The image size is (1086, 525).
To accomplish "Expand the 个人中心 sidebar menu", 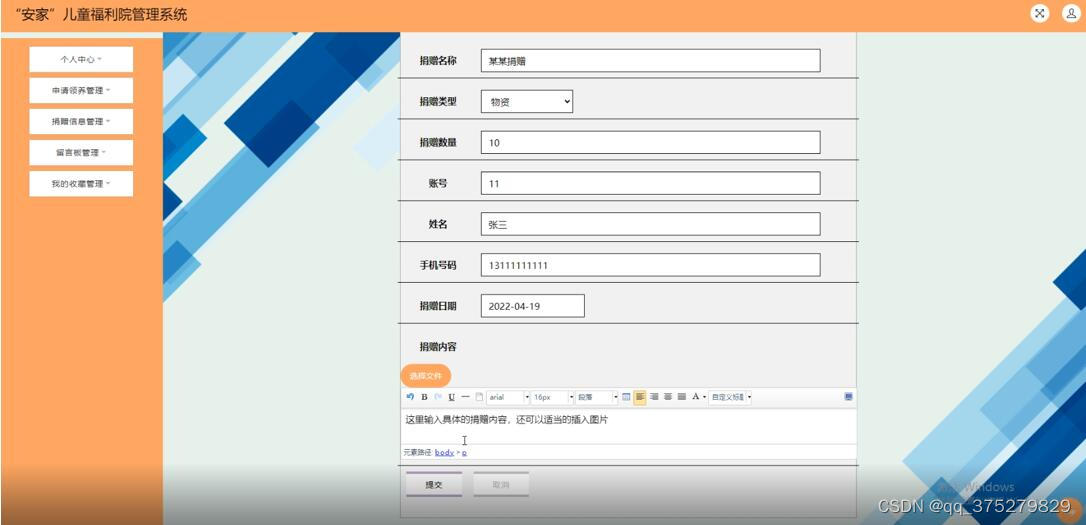I will pos(81,60).
